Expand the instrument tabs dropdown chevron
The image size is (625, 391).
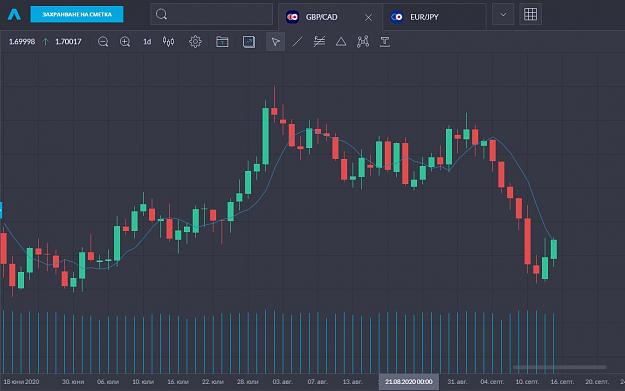click(503, 14)
